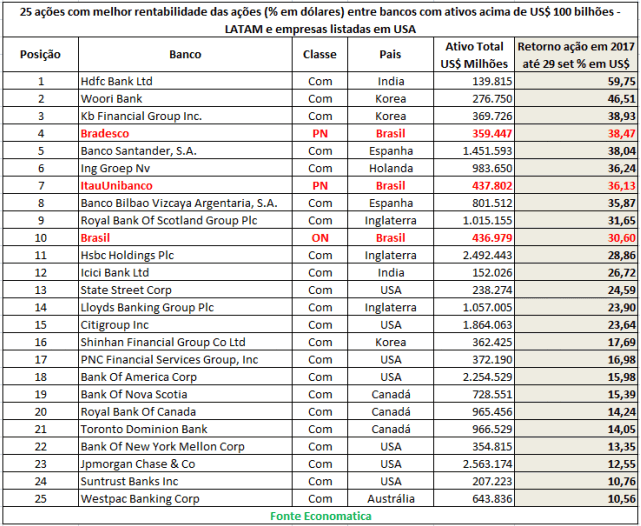Select the return value 59,75
This screenshot has width=641, height=526.
576,81
